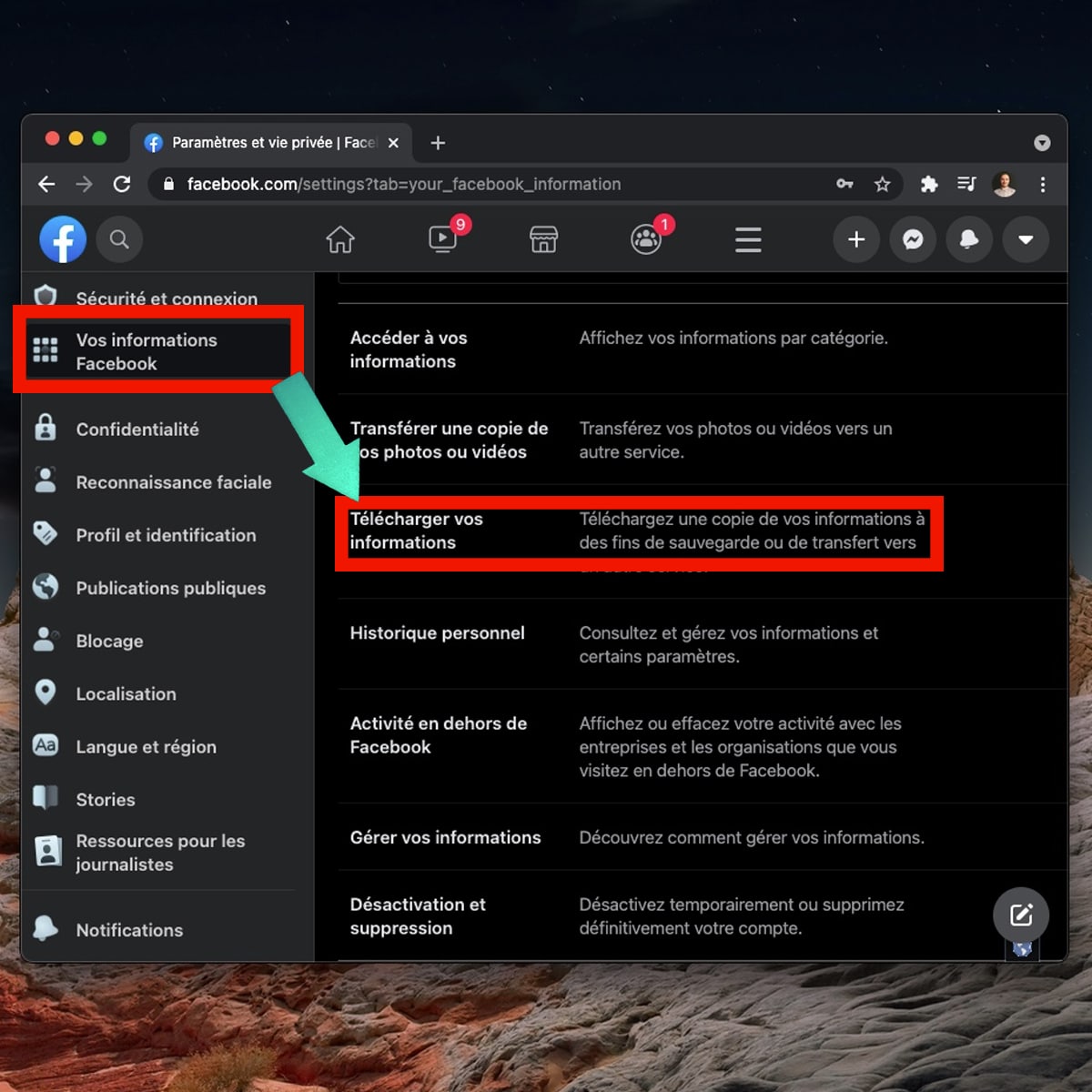
Task: Open the hamburger menu icon
Action: point(748,239)
